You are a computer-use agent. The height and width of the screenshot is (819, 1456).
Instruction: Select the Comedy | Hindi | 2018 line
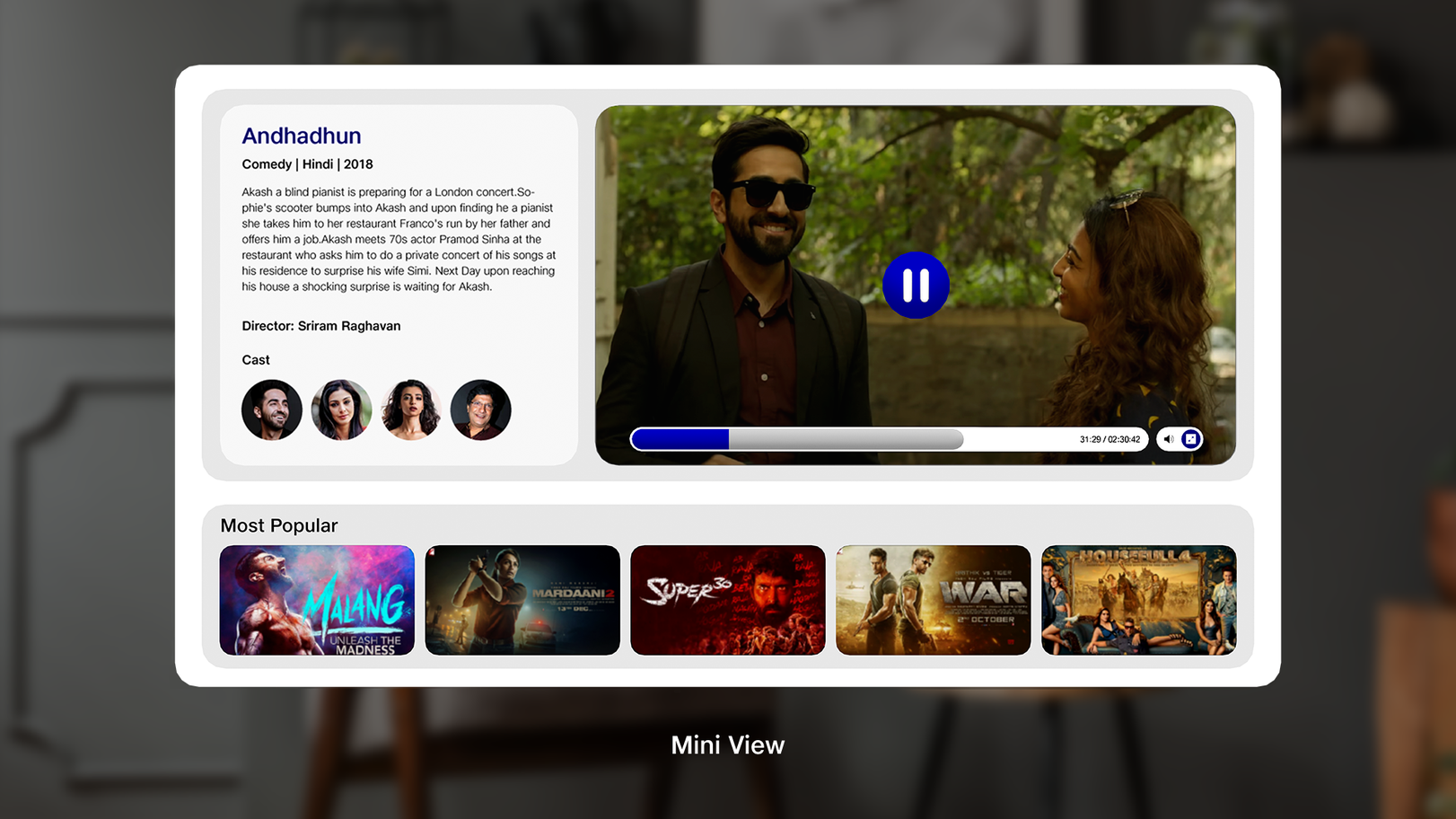coord(307,164)
